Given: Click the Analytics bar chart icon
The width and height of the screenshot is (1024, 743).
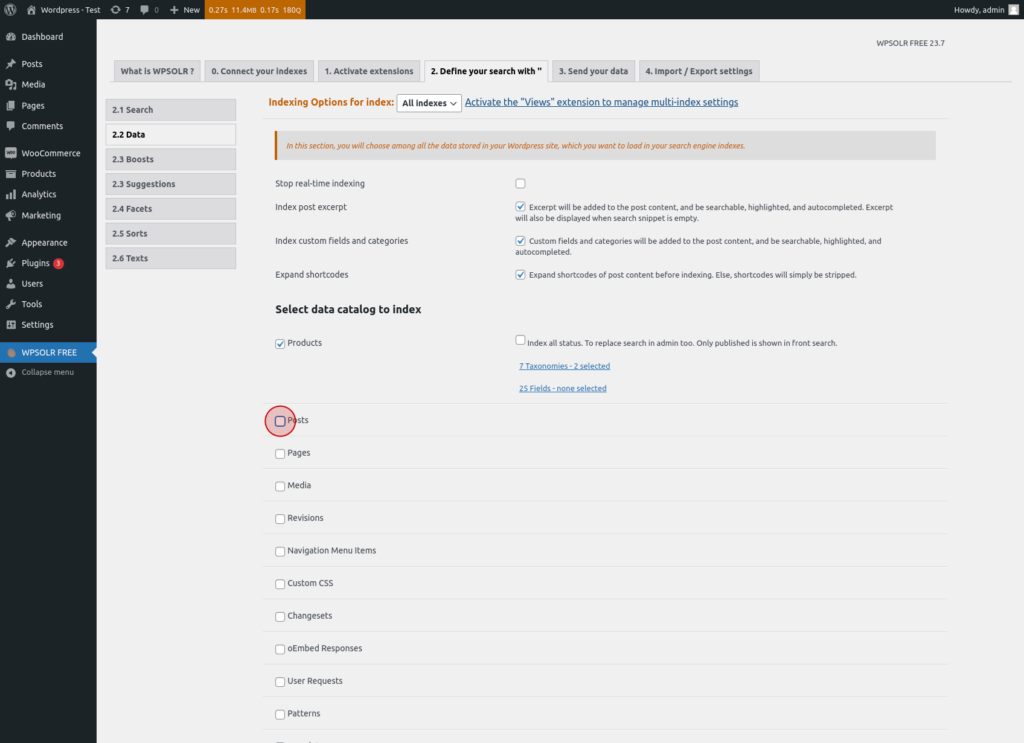Looking at the screenshot, I should click(10, 195).
